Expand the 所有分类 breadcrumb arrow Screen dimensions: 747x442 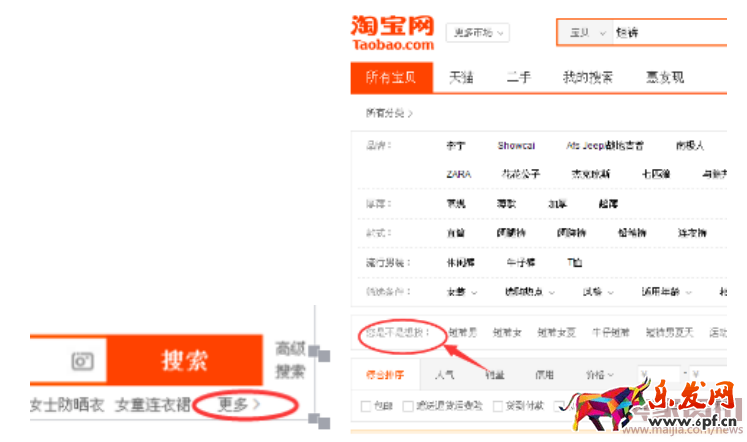point(410,113)
